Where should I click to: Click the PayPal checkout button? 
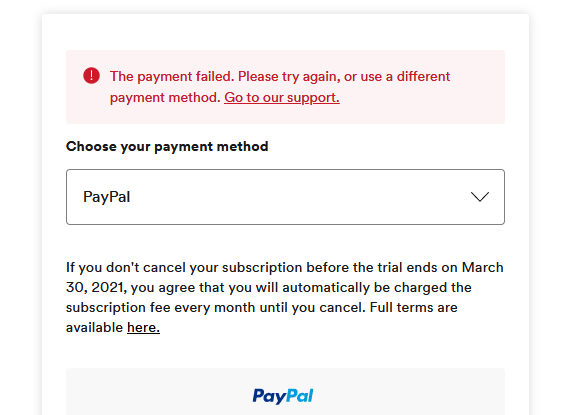click(285, 392)
